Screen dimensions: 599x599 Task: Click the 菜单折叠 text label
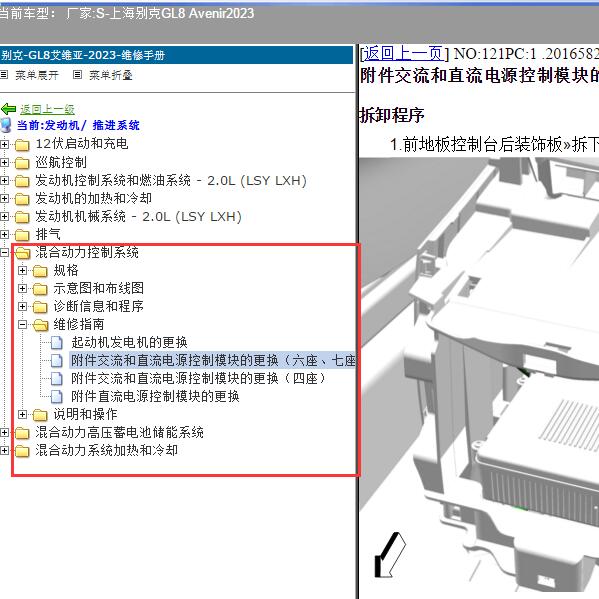coord(111,75)
